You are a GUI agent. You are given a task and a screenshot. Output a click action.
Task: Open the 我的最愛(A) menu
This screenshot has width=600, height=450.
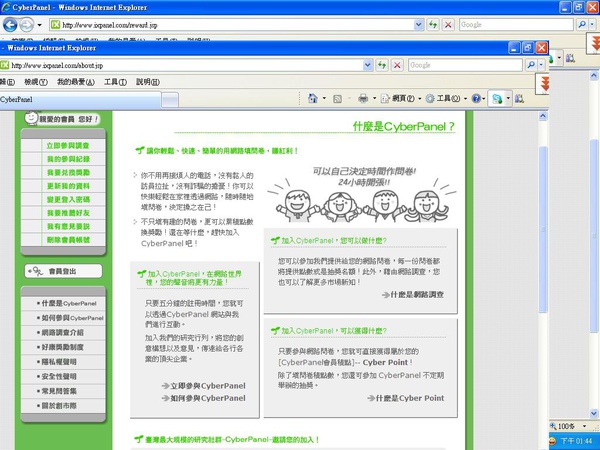pyautogui.click(x=76, y=82)
